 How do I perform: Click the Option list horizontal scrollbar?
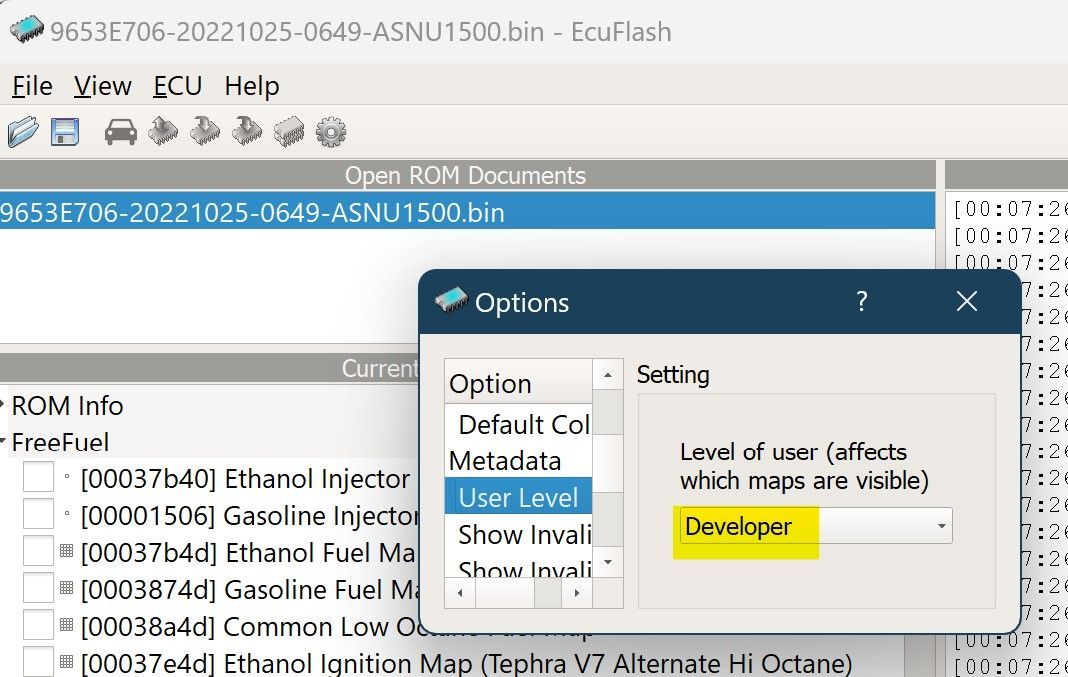click(520, 593)
